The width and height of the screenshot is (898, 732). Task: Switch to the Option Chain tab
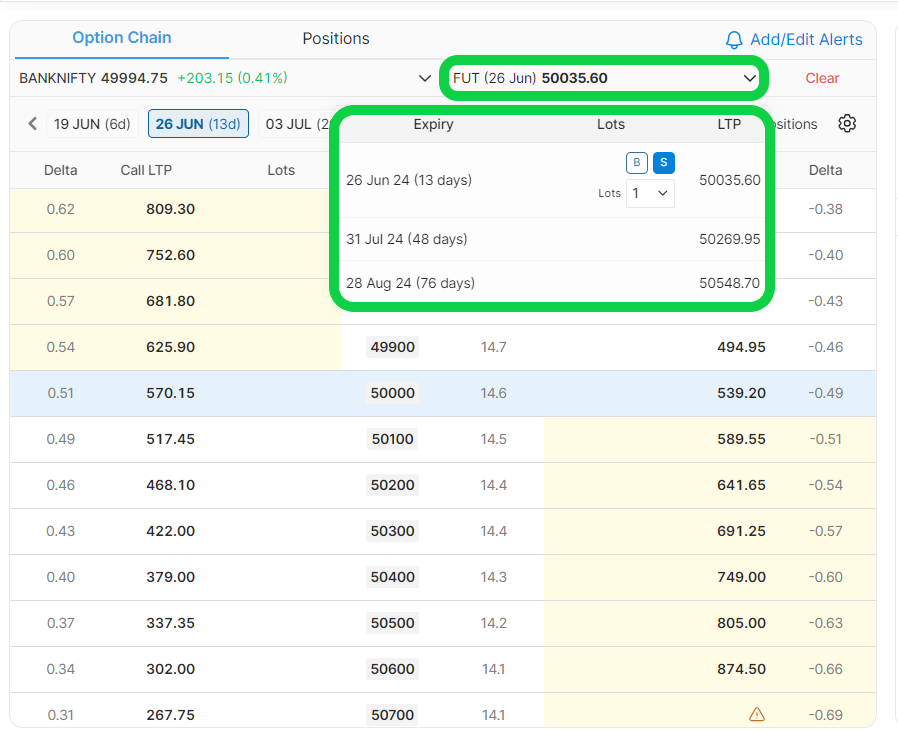(x=121, y=38)
